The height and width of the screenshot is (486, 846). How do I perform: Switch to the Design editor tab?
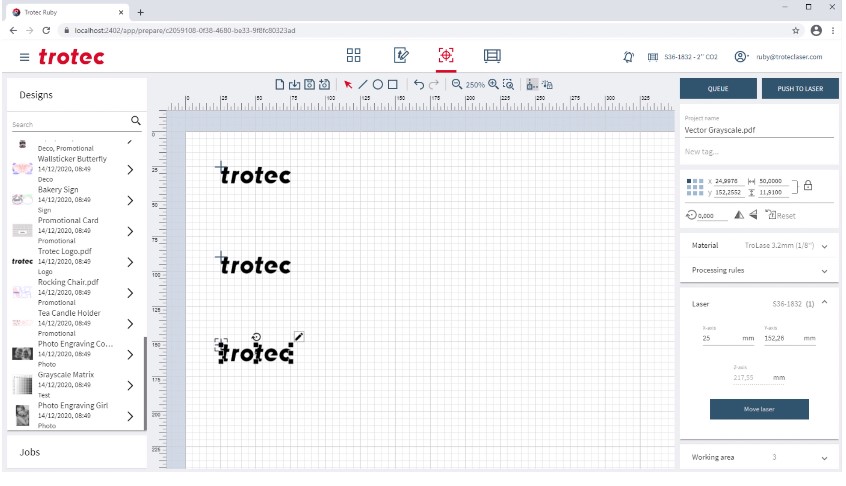[x=401, y=56]
